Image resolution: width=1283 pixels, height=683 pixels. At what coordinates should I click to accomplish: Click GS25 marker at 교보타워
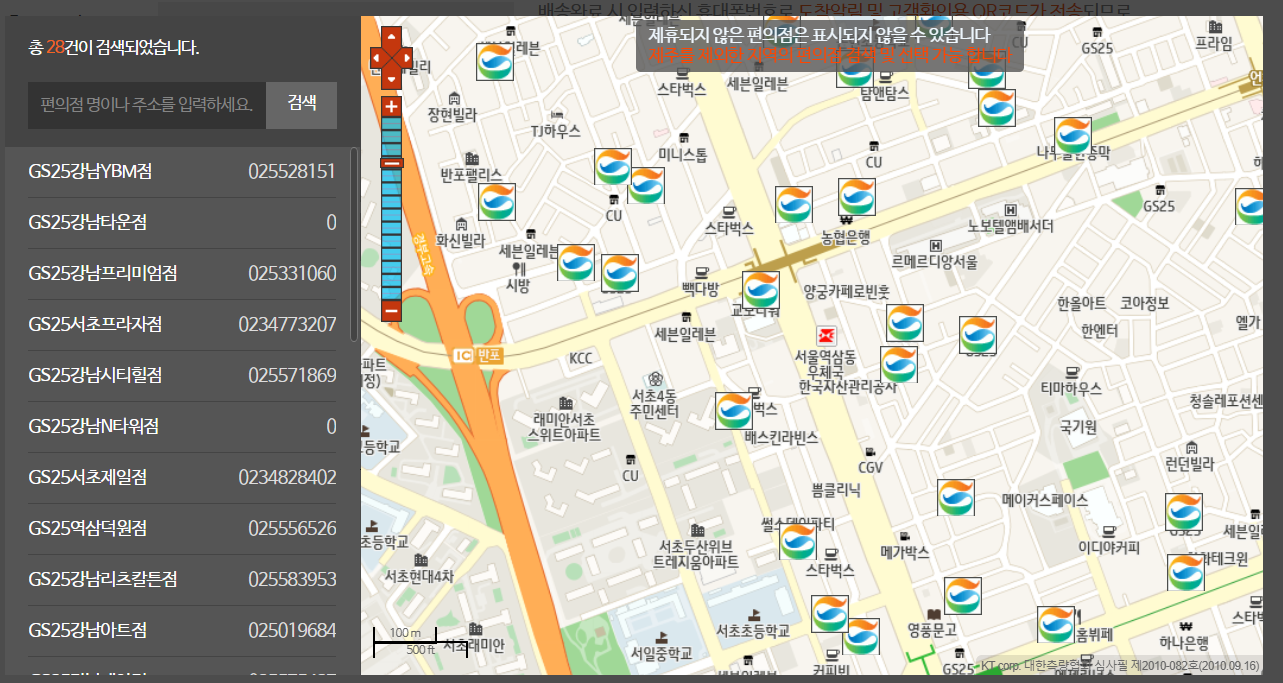(761, 290)
